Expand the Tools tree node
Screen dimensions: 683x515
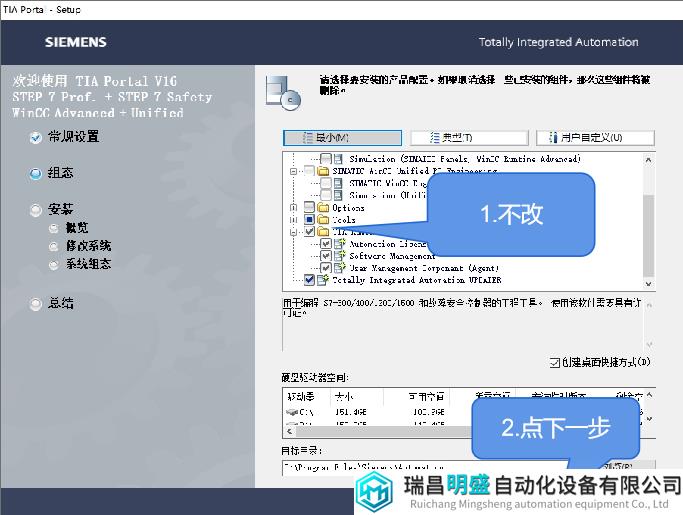coord(294,220)
